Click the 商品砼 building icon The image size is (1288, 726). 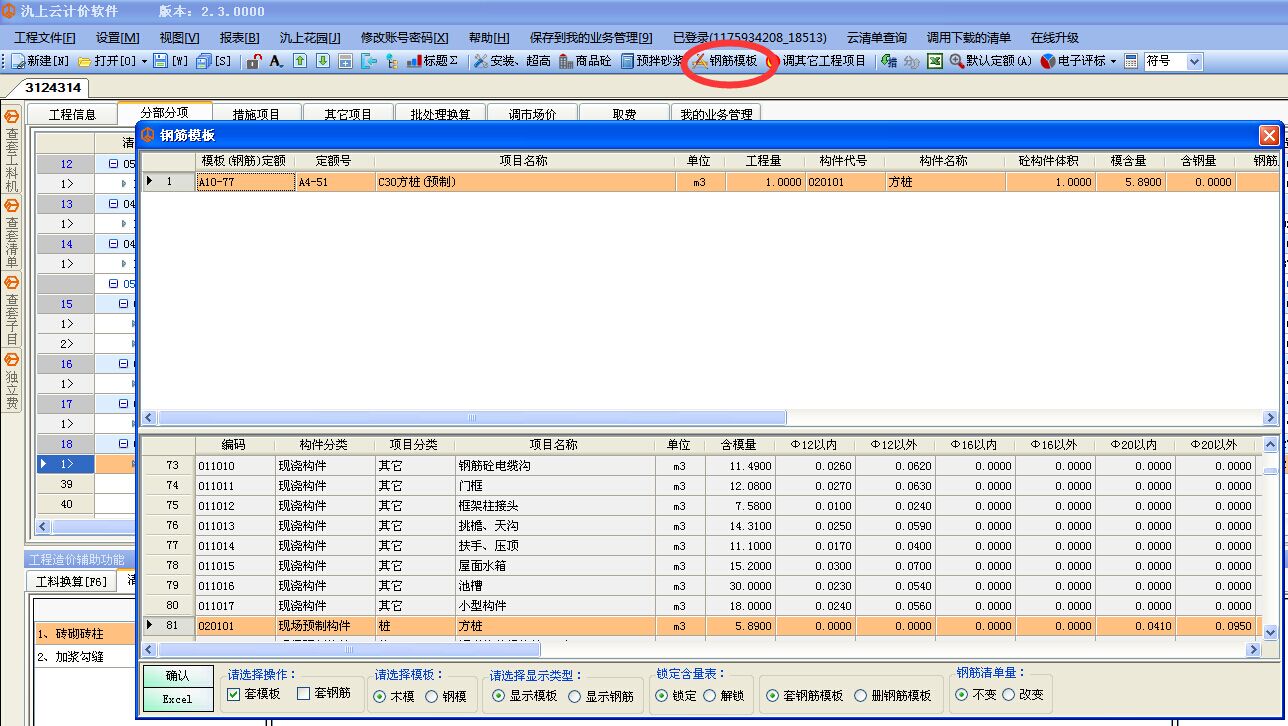(566, 61)
